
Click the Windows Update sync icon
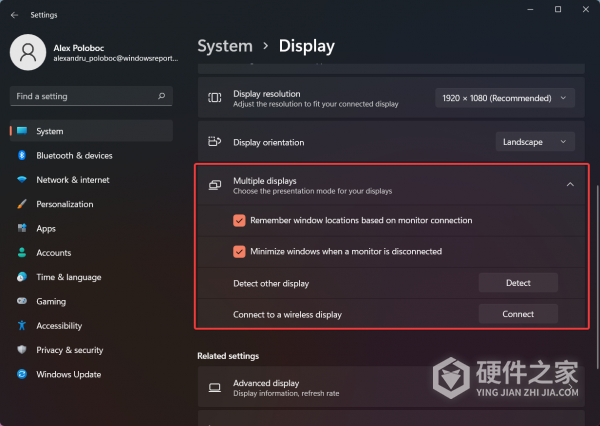click(x=22, y=374)
